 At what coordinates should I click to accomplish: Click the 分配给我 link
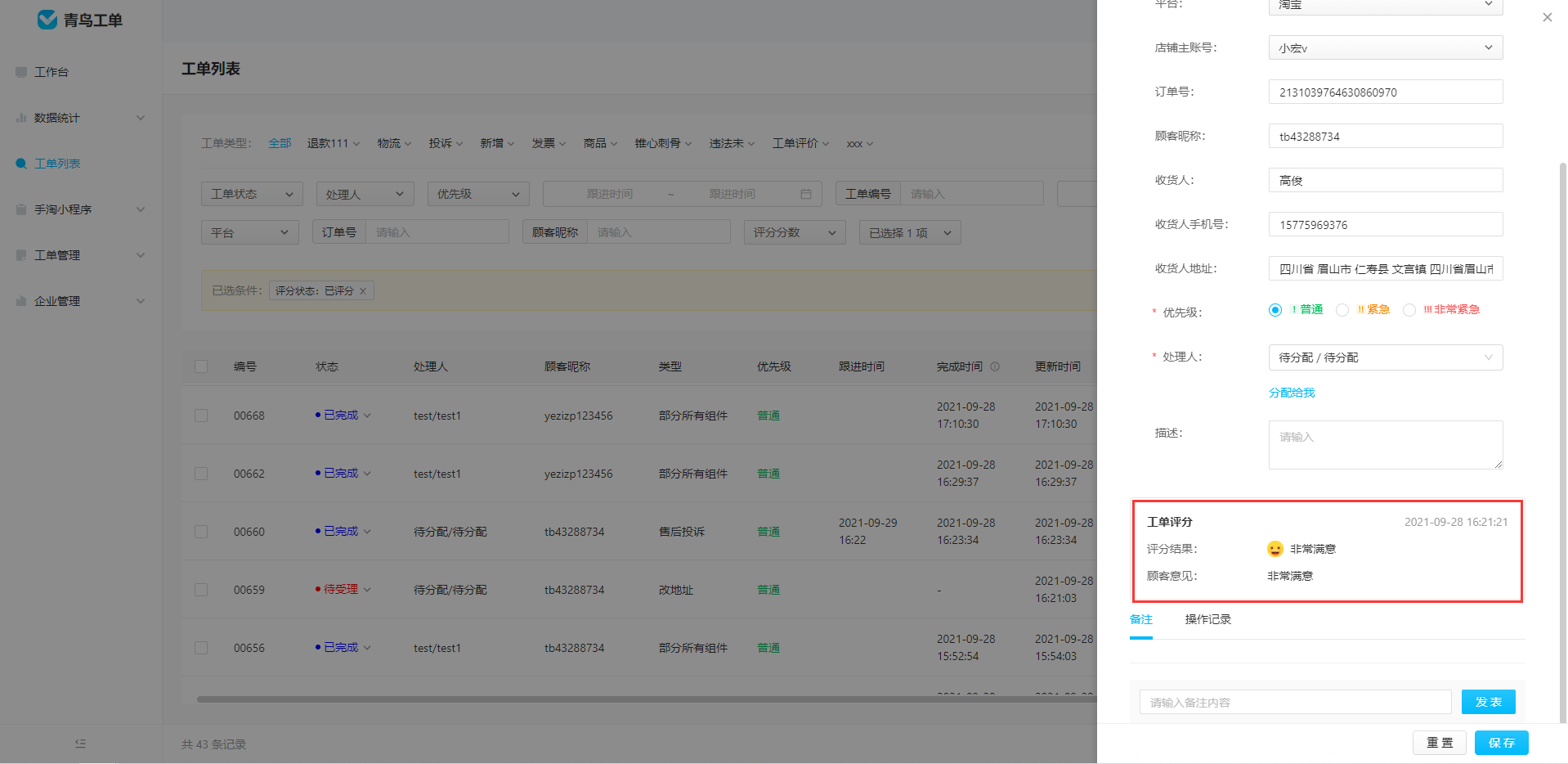(1292, 393)
